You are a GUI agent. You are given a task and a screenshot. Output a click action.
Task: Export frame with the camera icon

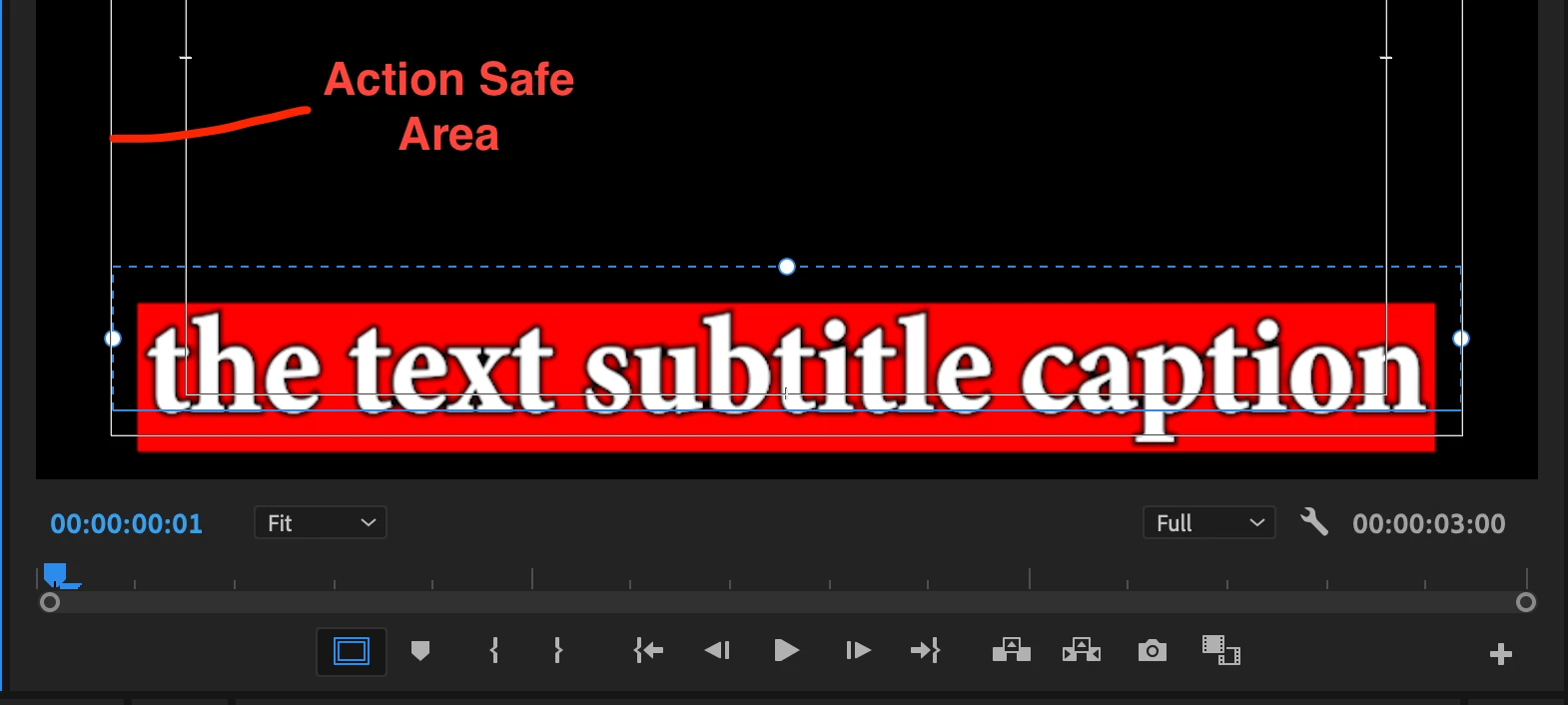pos(1153,651)
